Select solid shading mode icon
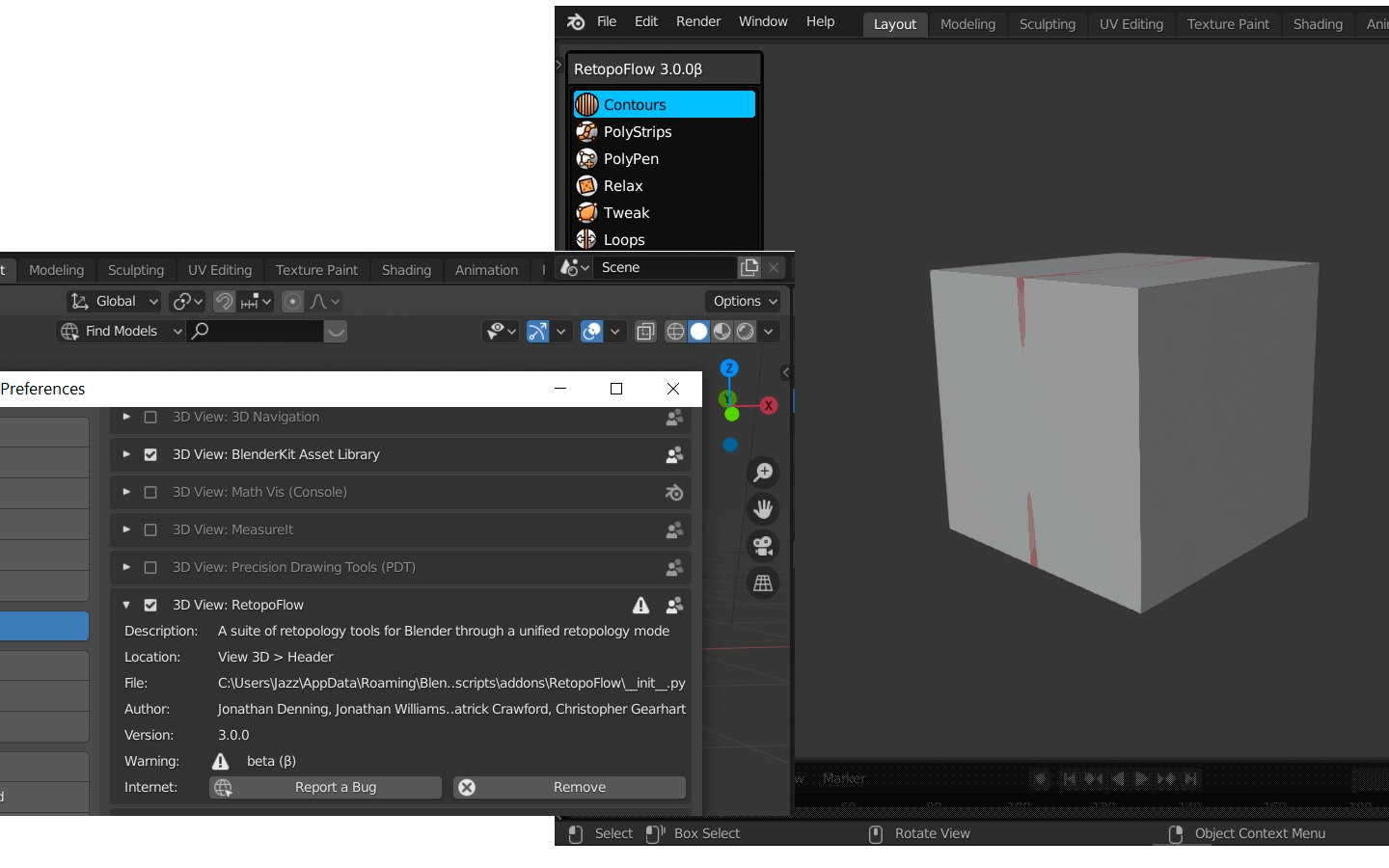 (x=699, y=331)
